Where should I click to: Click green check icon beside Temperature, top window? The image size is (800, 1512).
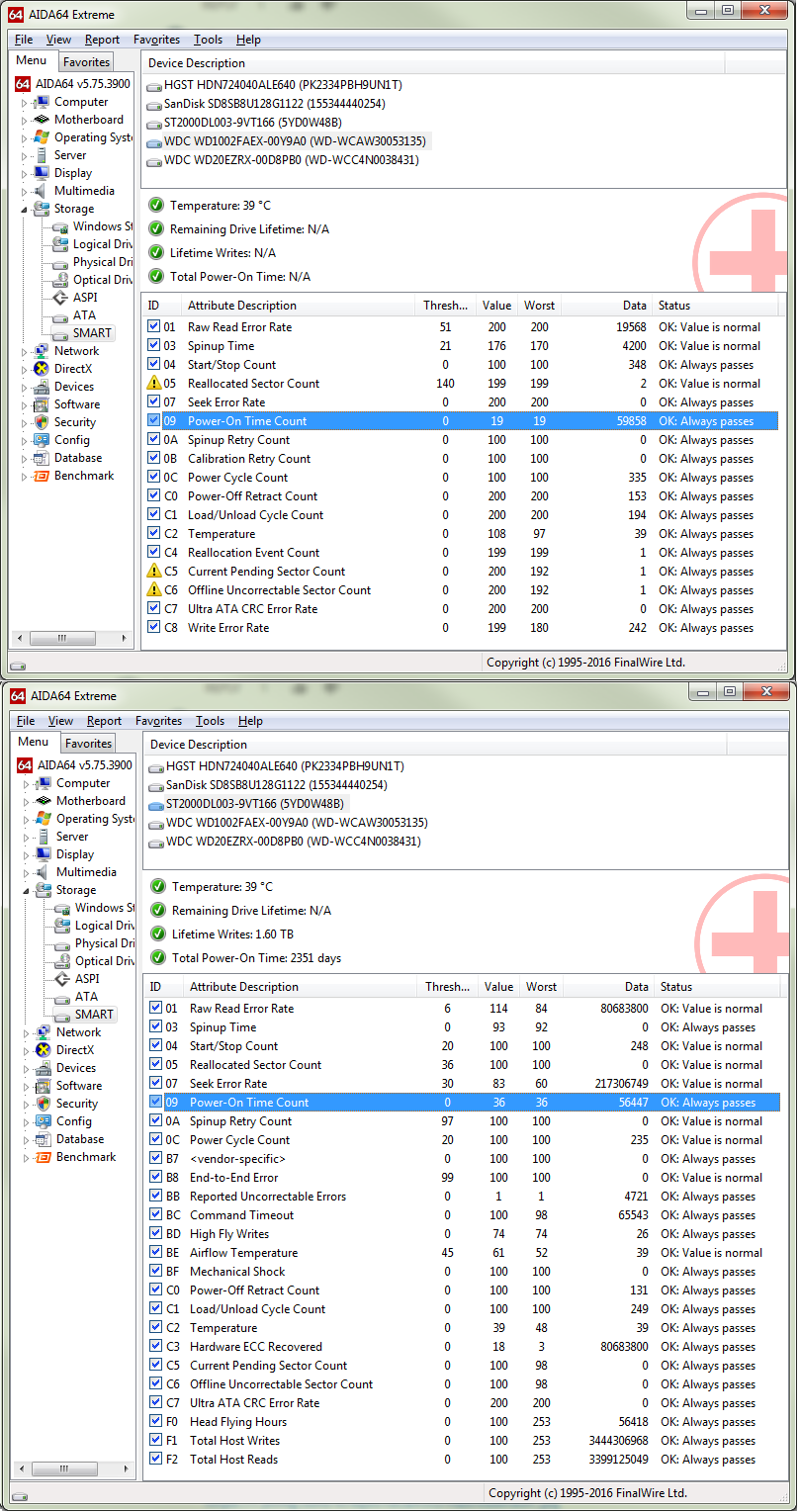[x=156, y=206]
